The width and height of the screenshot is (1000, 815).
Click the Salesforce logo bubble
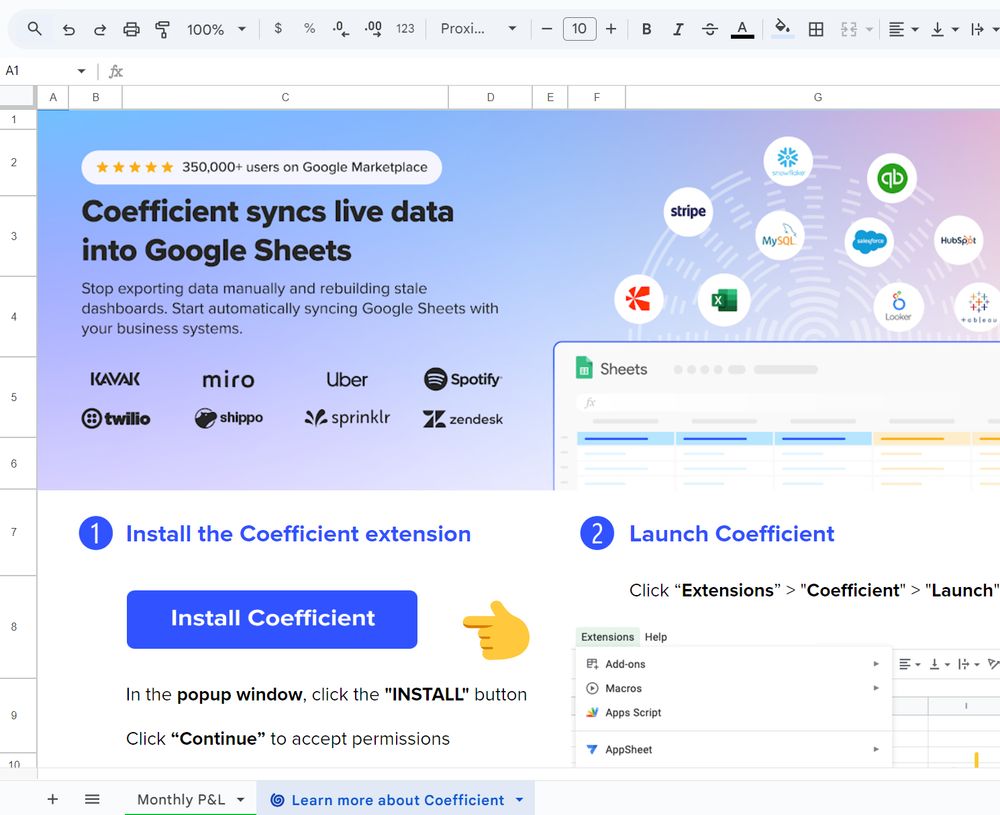pos(869,241)
